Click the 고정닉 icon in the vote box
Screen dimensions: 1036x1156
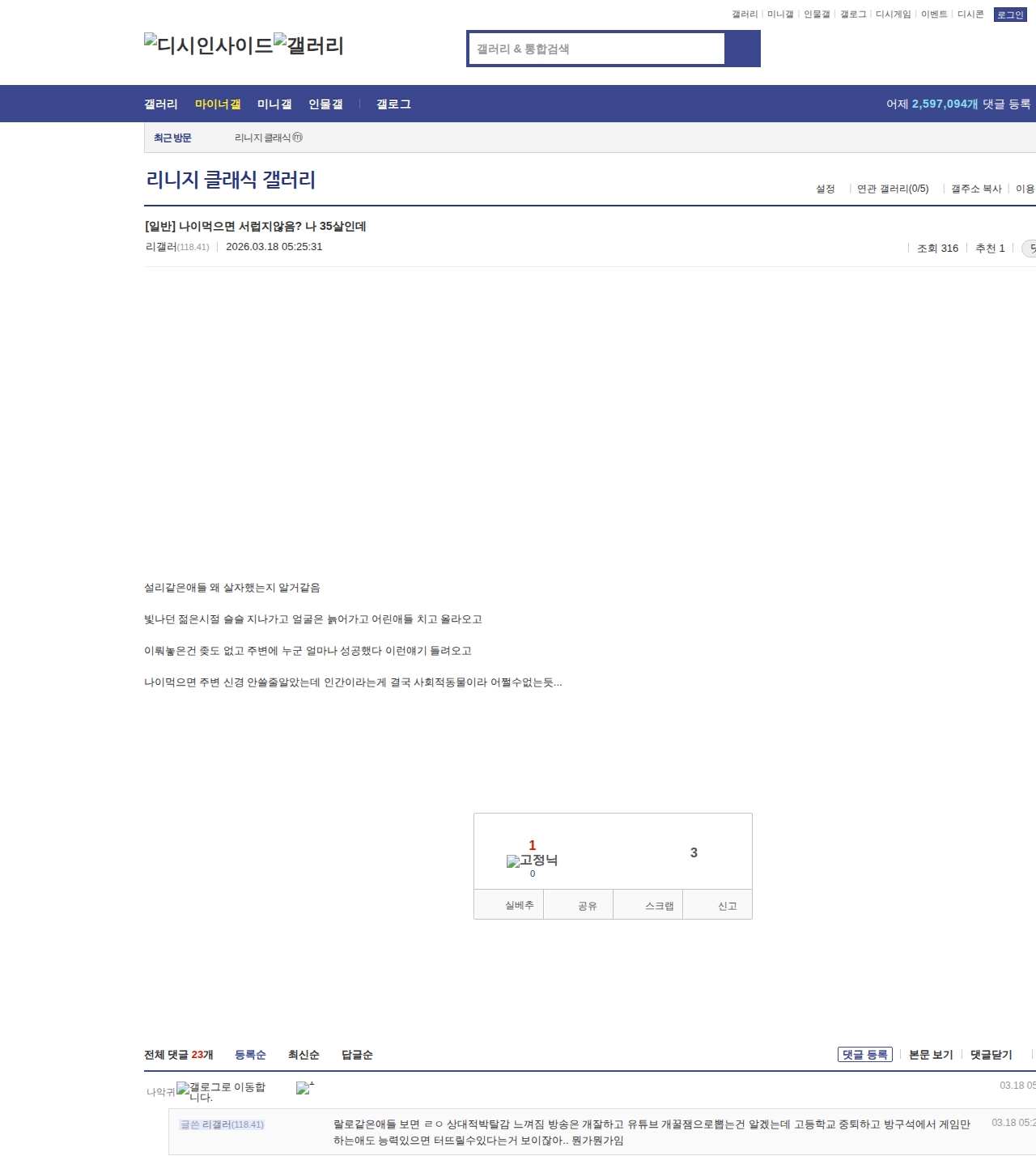(532, 861)
